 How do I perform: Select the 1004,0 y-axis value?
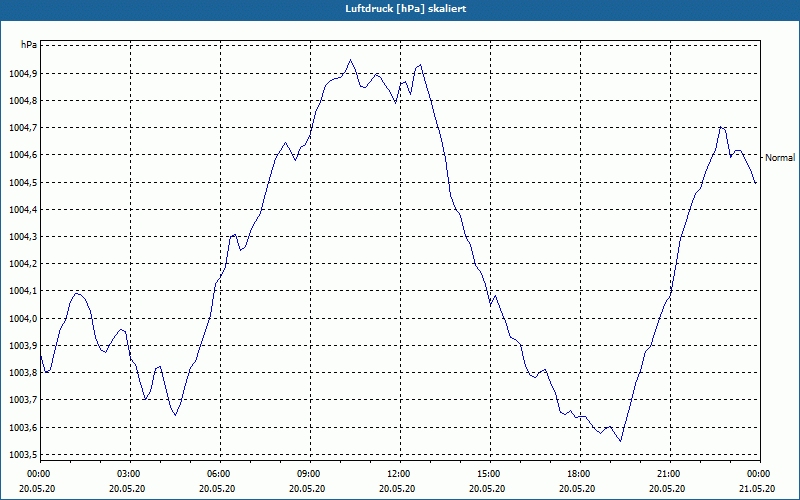(23, 318)
